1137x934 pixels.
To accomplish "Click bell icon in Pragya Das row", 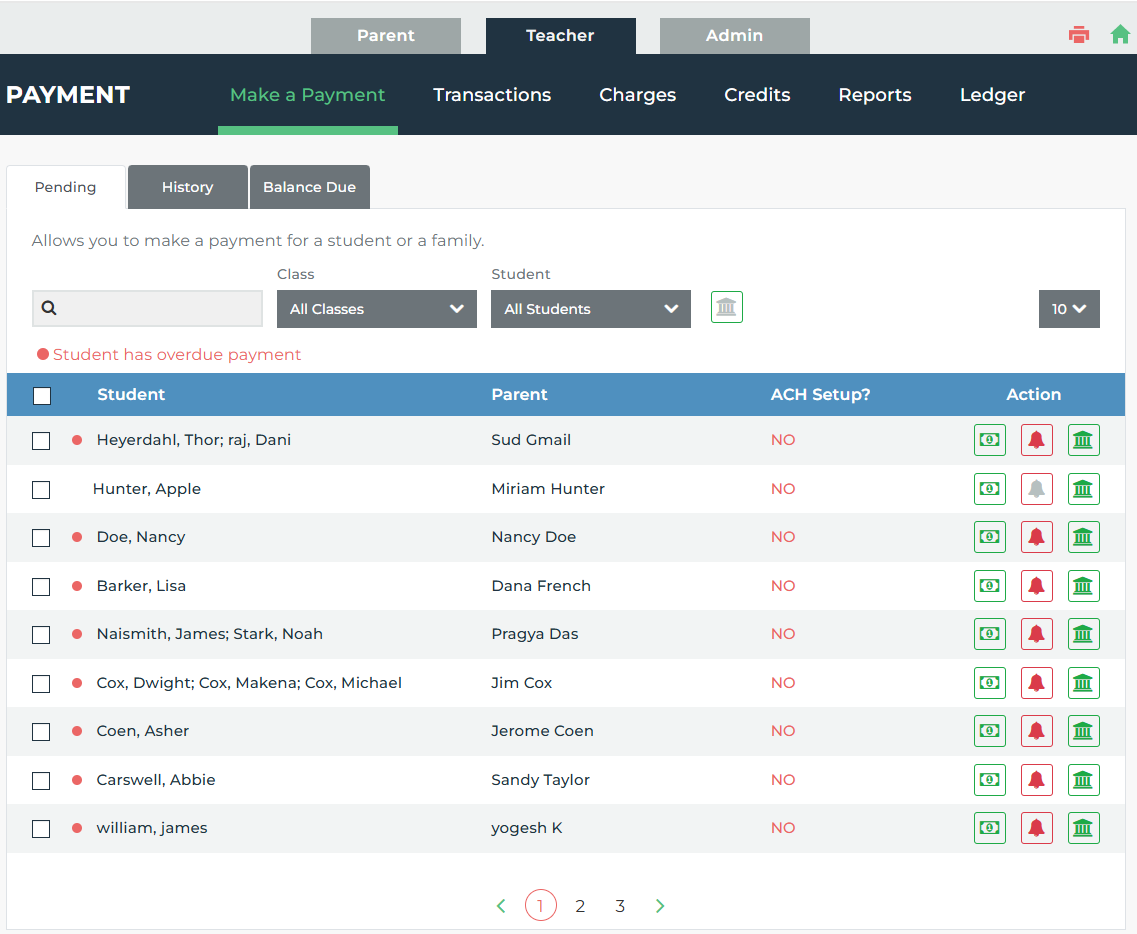I will pos(1037,635).
